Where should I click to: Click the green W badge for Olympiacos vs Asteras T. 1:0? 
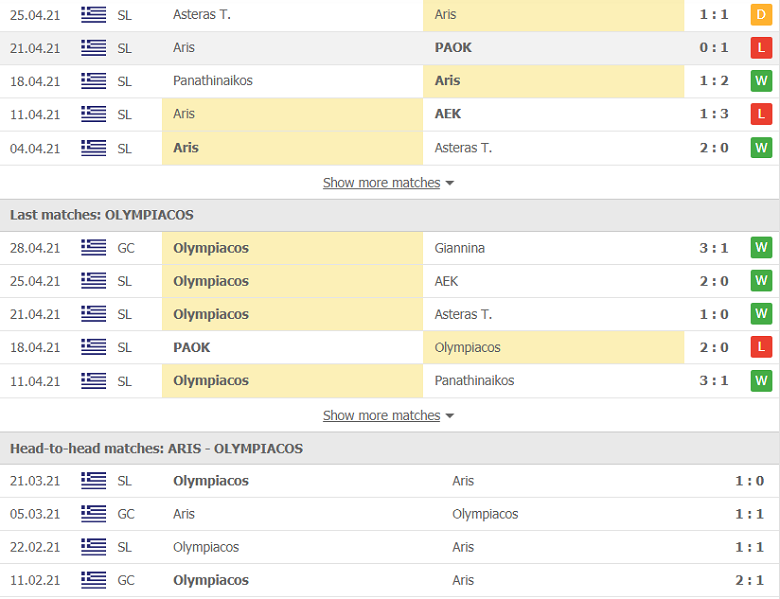[x=761, y=314]
